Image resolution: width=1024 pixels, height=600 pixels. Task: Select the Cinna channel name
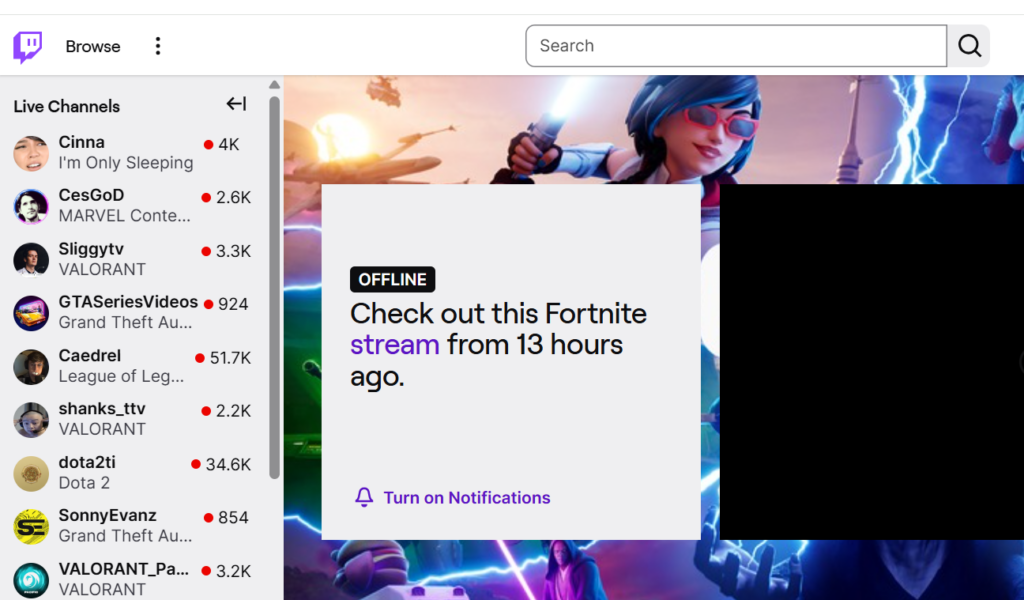(x=82, y=142)
